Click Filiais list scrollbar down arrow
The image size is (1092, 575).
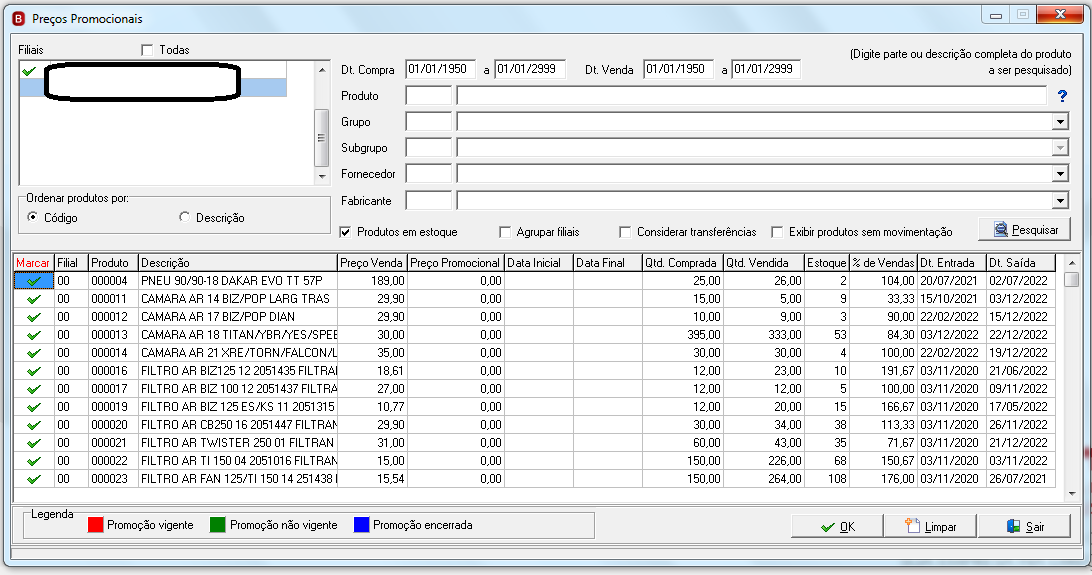(322, 177)
